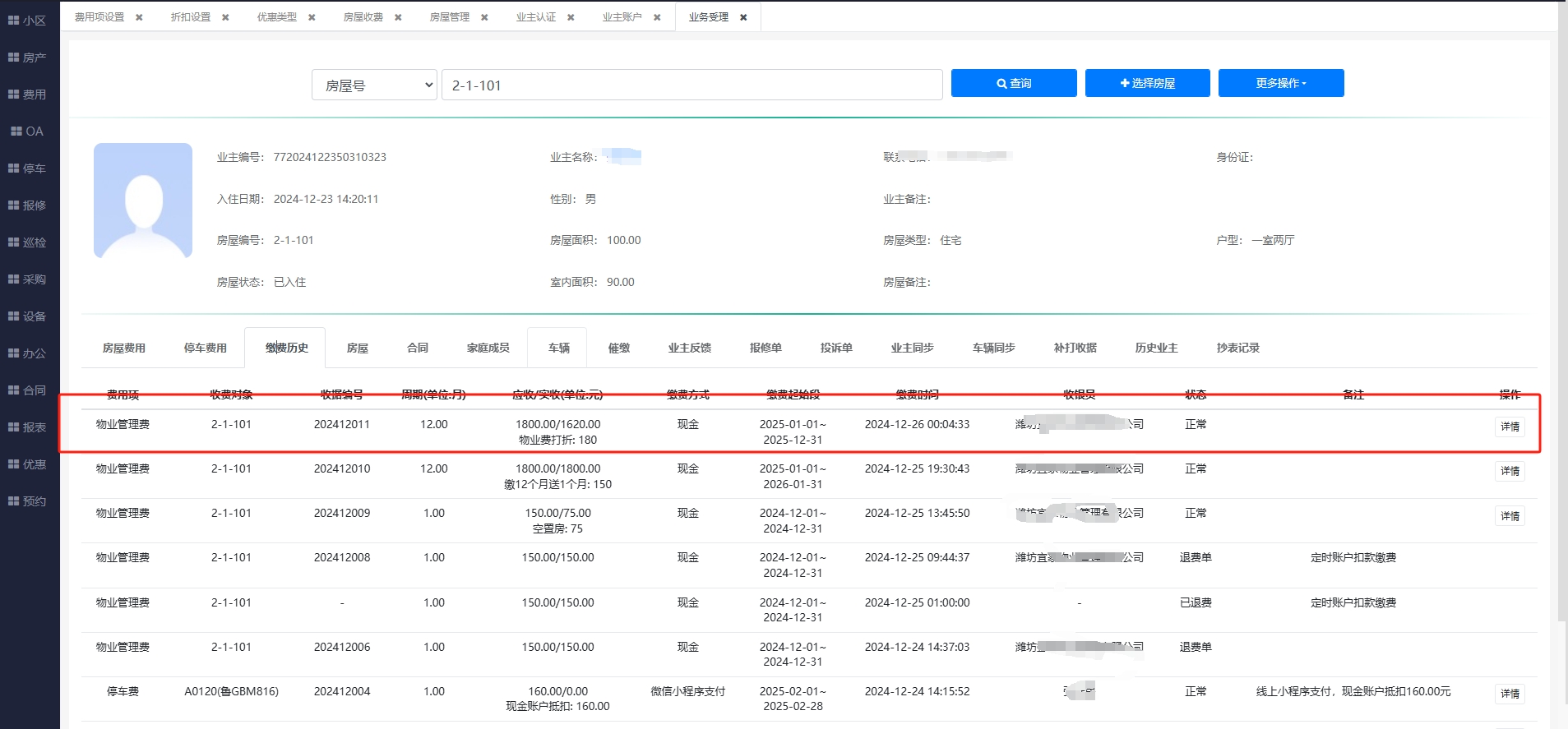Select the 投诉单 tab
The width and height of the screenshot is (1568, 729).
pyautogui.click(x=836, y=348)
